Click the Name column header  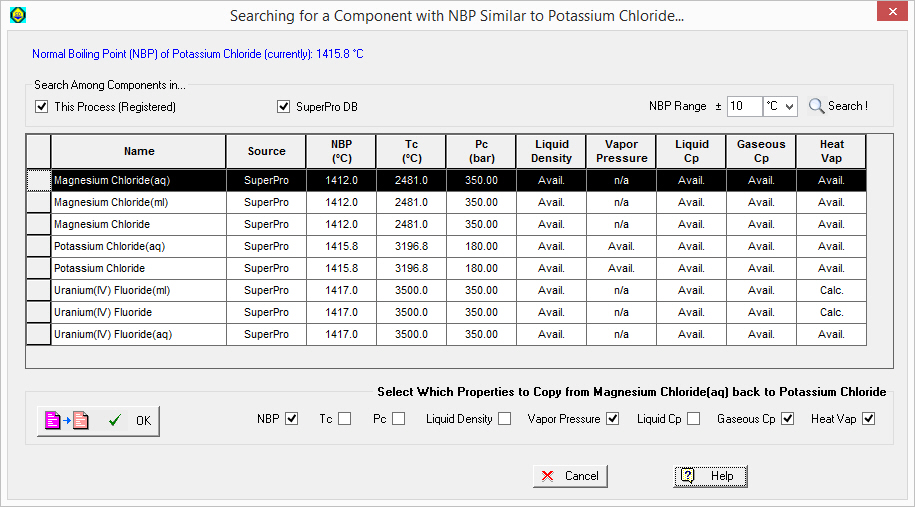pyautogui.click(x=139, y=151)
